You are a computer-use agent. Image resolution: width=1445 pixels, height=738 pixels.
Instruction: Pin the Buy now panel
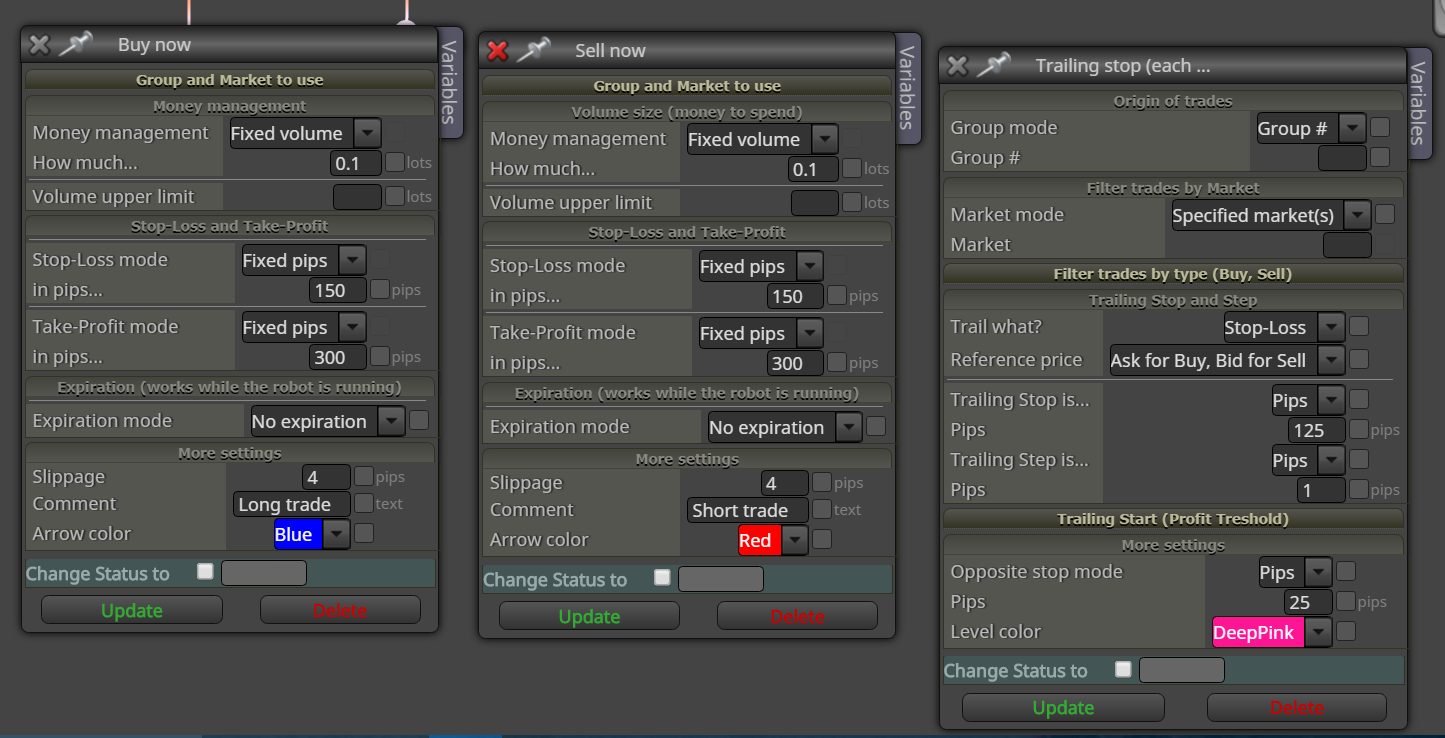74,44
